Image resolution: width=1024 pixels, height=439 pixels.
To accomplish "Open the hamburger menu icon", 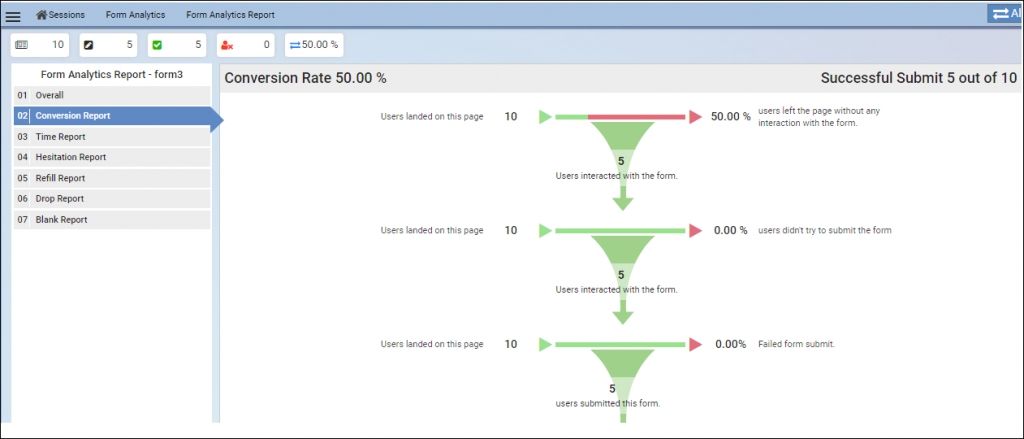I will (x=13, y=16).
